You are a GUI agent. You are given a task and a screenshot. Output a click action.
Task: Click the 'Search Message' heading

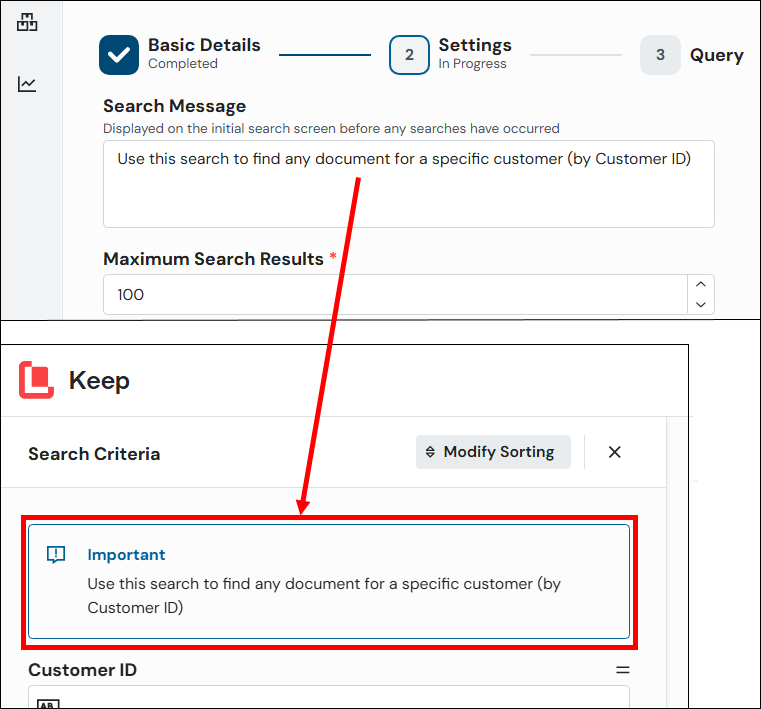click(x=175, y=106)
